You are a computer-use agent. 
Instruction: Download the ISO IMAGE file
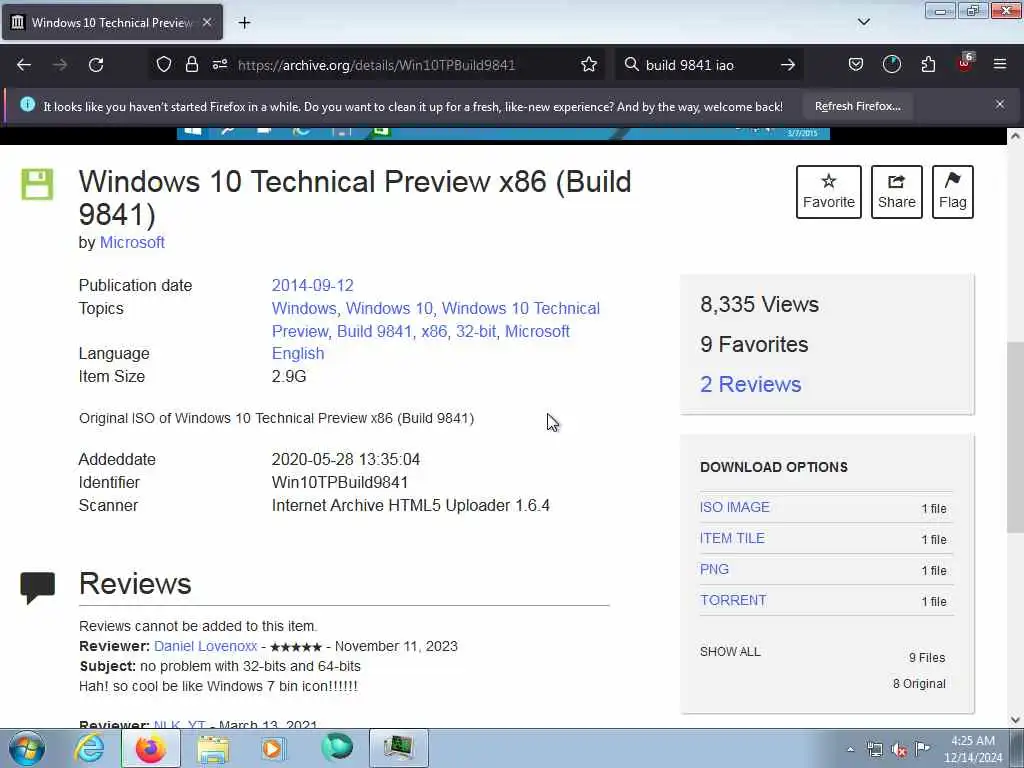tap(735, 507)
